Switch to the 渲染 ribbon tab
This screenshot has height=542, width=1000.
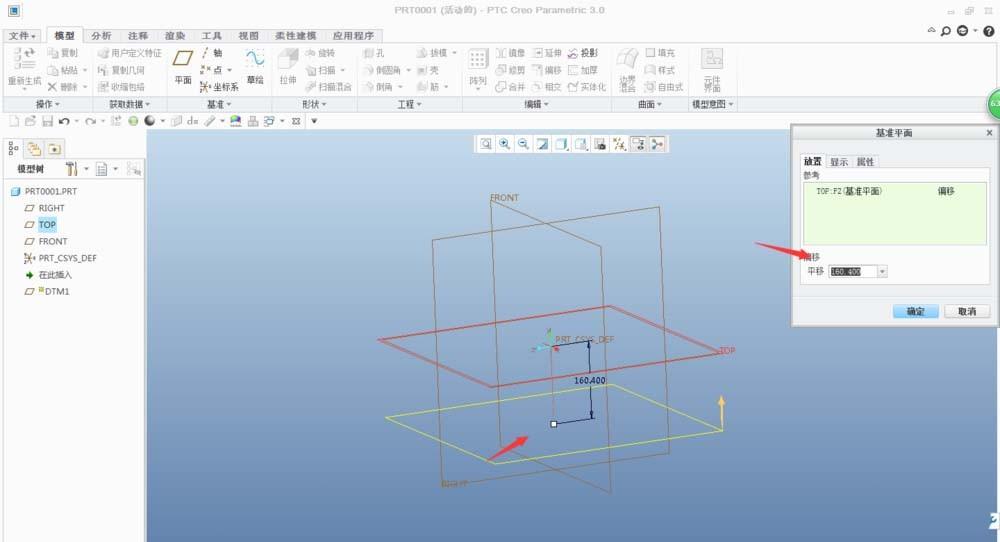tap(175, 36)
